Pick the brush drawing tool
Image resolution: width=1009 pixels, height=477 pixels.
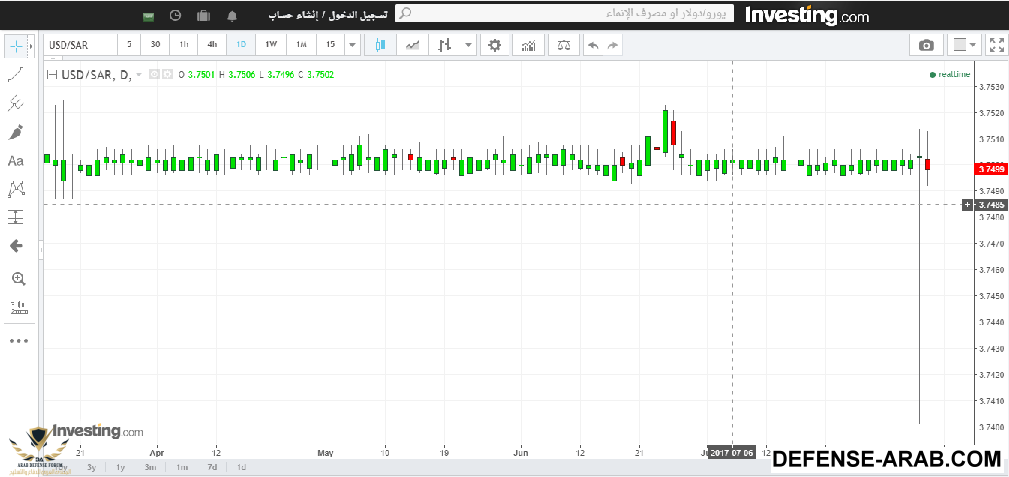click(16, 132)
